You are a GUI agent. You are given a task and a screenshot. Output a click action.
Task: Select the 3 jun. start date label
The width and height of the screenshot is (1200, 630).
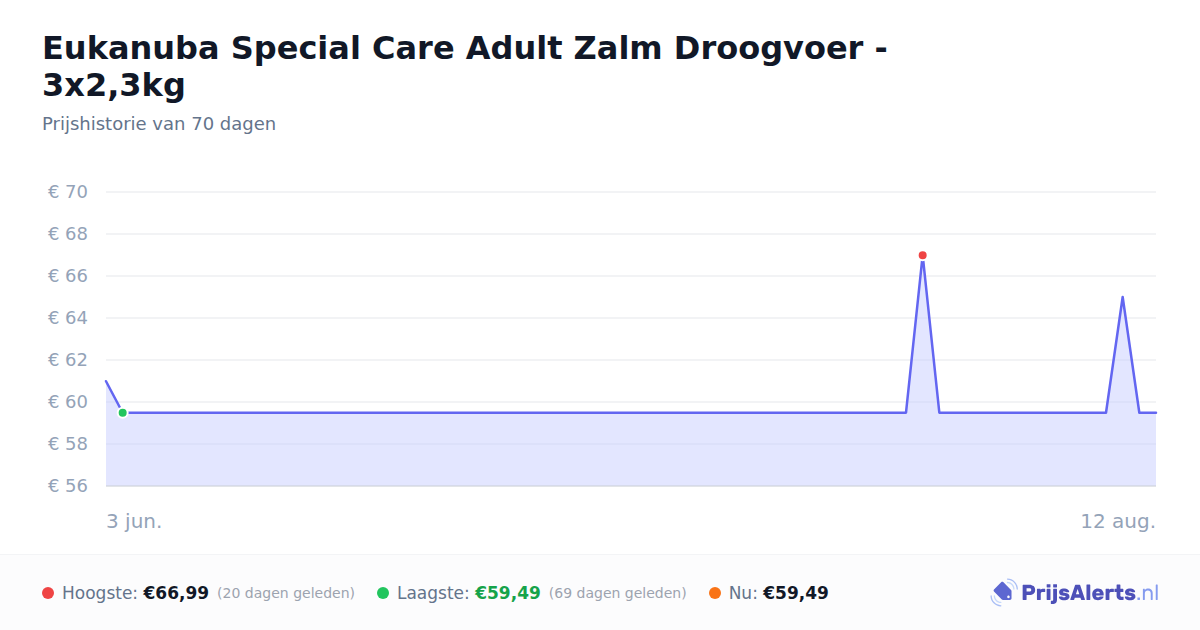[x=134, y=521]
